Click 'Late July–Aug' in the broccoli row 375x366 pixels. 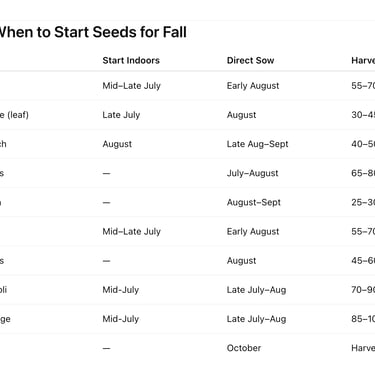coord(256,290)
